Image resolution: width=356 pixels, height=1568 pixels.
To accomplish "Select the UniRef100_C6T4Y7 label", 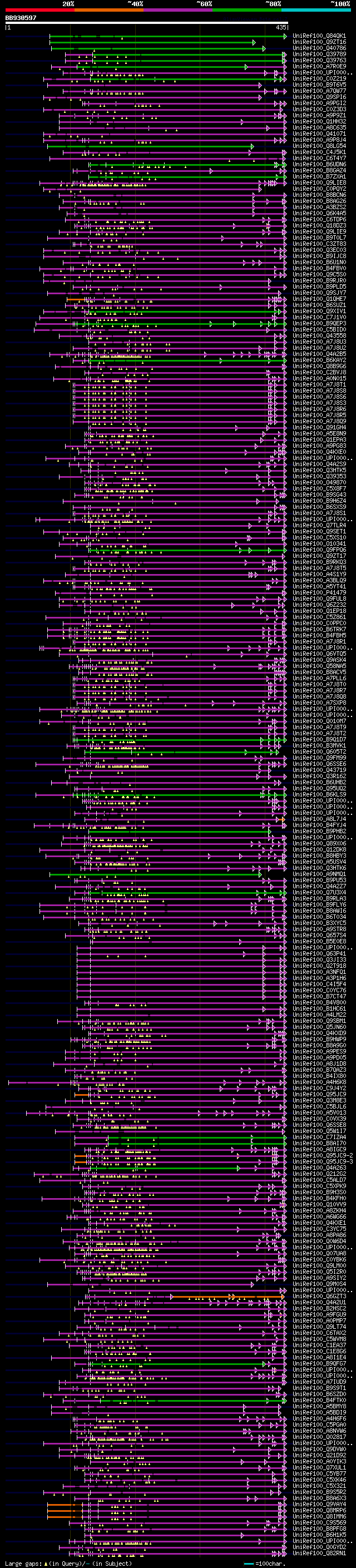I will tap(319, 159).
